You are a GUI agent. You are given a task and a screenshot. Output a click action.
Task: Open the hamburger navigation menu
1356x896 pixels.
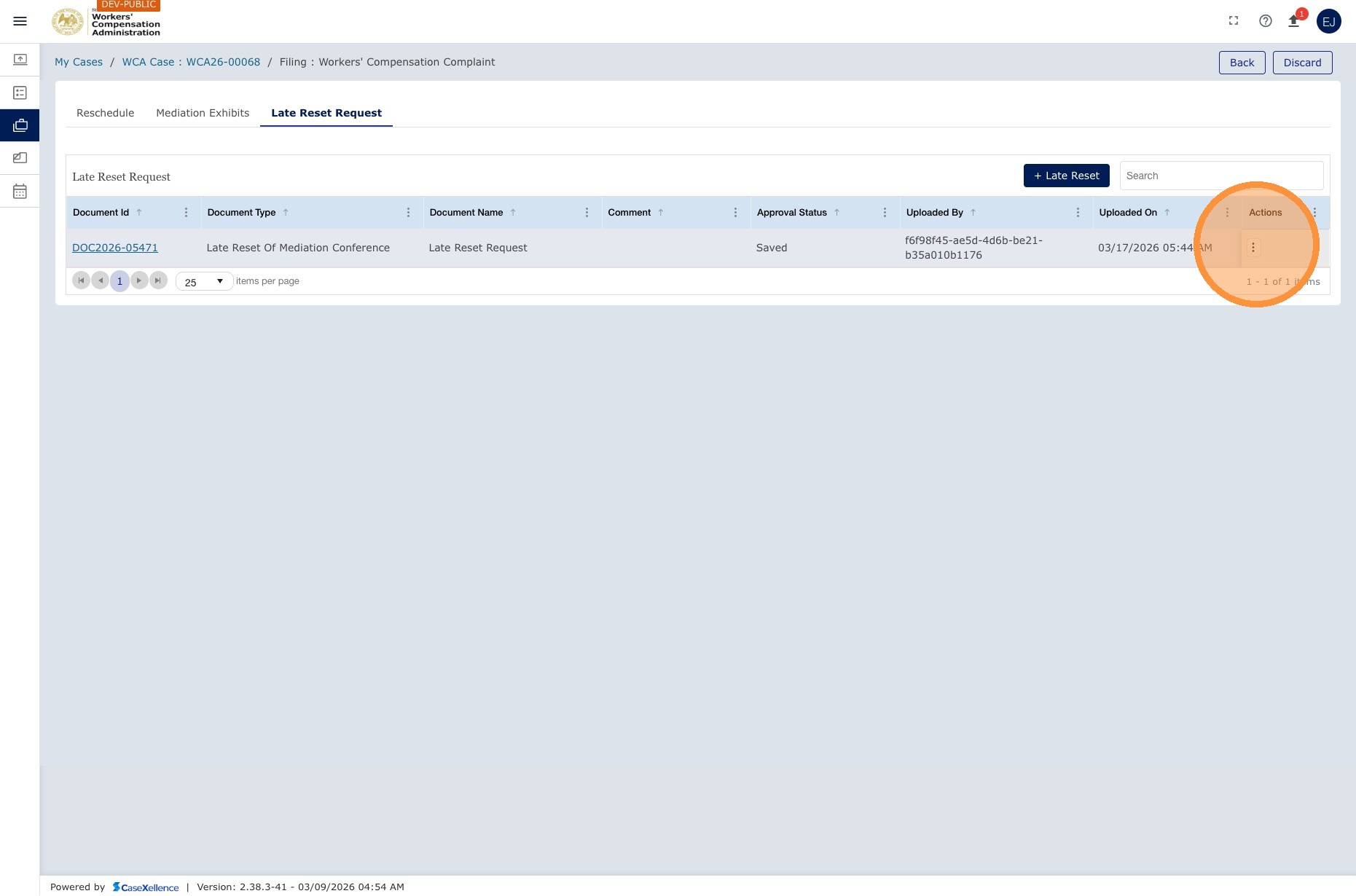coord(20,21)
